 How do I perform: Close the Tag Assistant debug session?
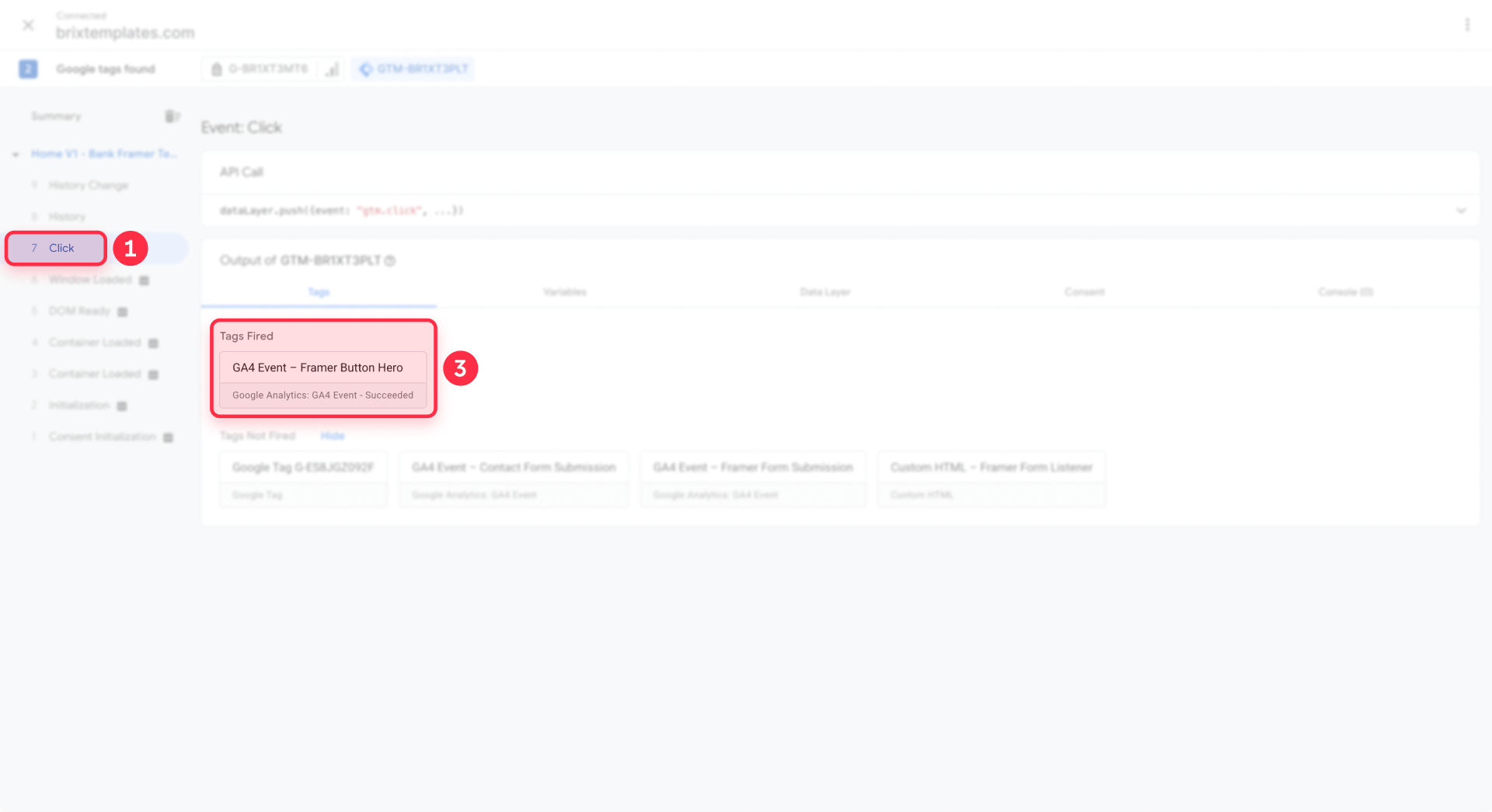point(28,25)
